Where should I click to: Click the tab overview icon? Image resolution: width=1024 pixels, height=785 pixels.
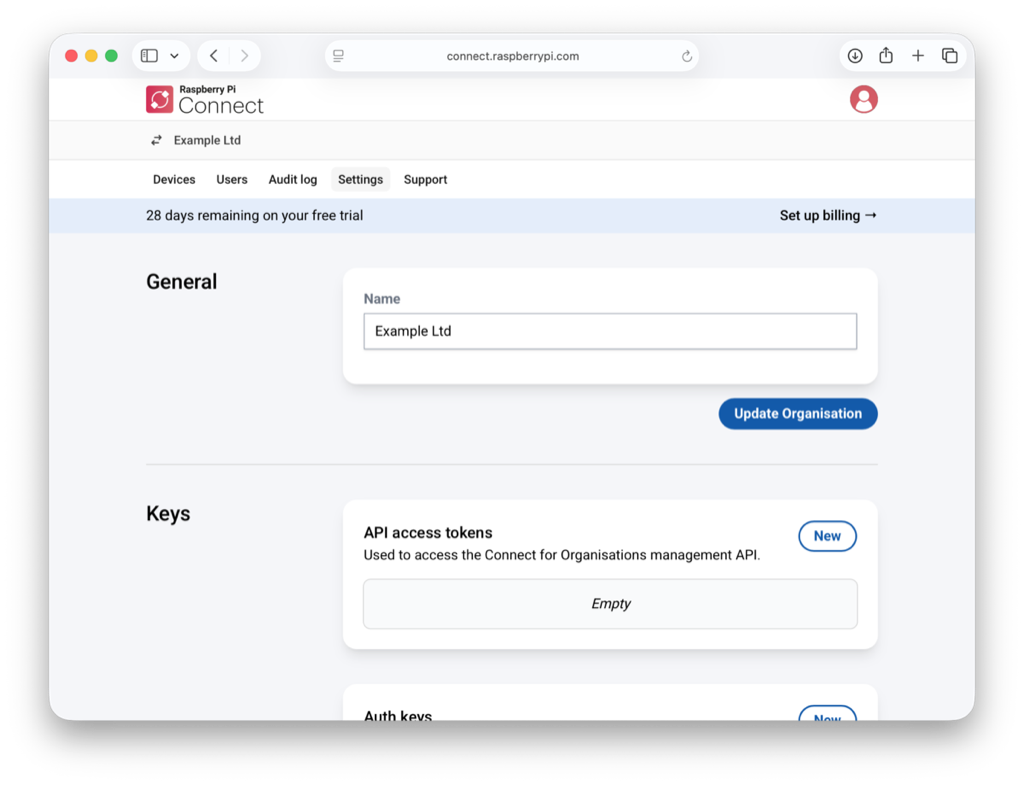[949, 56]
